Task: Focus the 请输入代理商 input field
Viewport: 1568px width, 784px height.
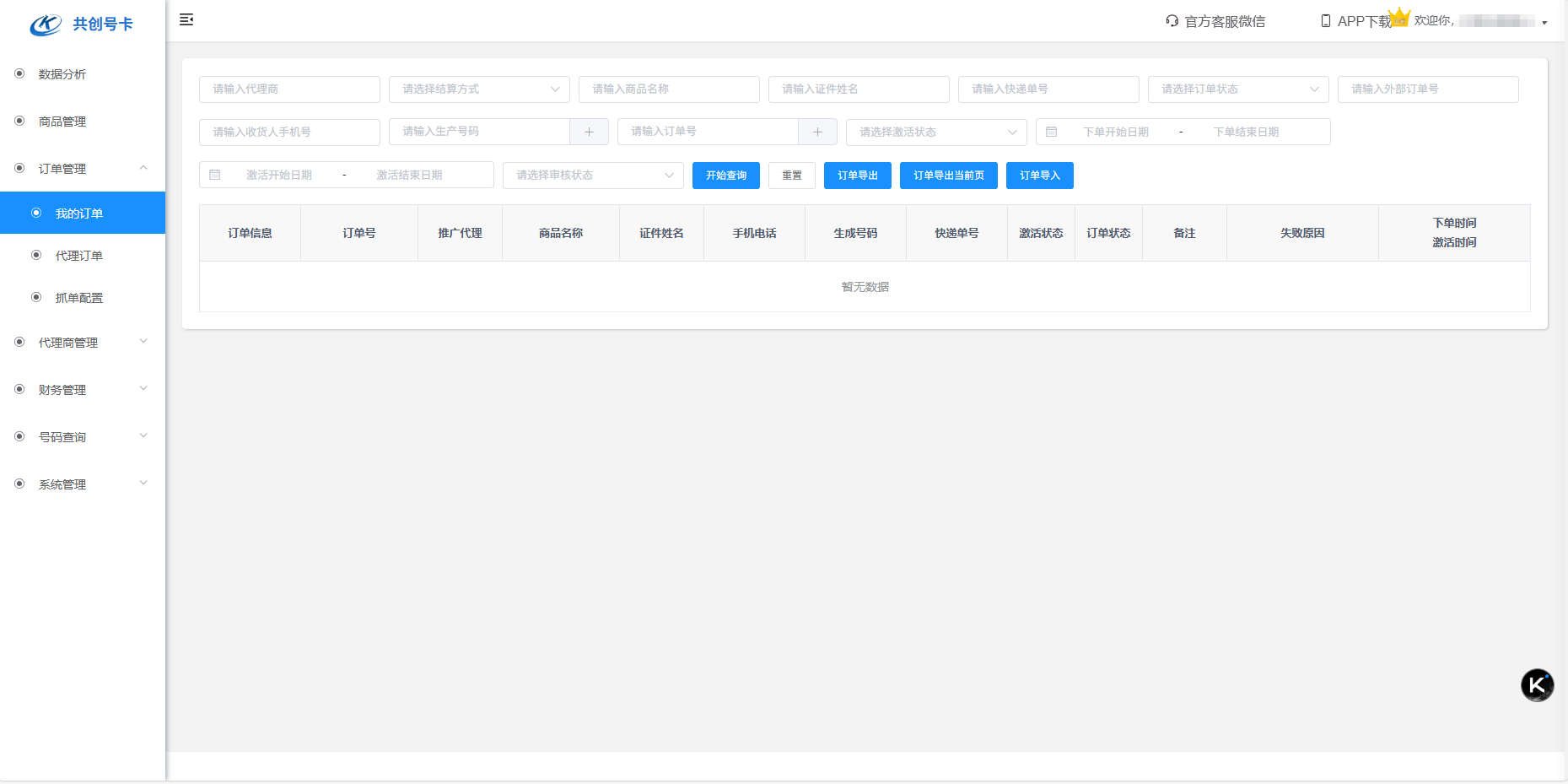Action: click(x=289, y=89)
